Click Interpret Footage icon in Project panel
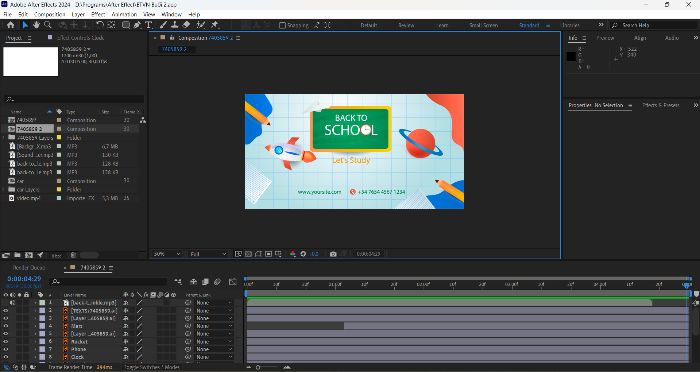 6,255
